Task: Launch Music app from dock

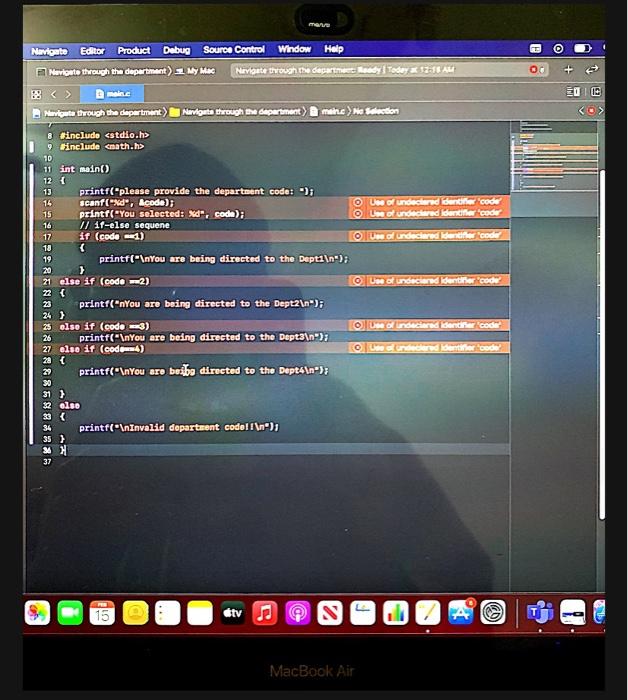Action: [265, 612]
